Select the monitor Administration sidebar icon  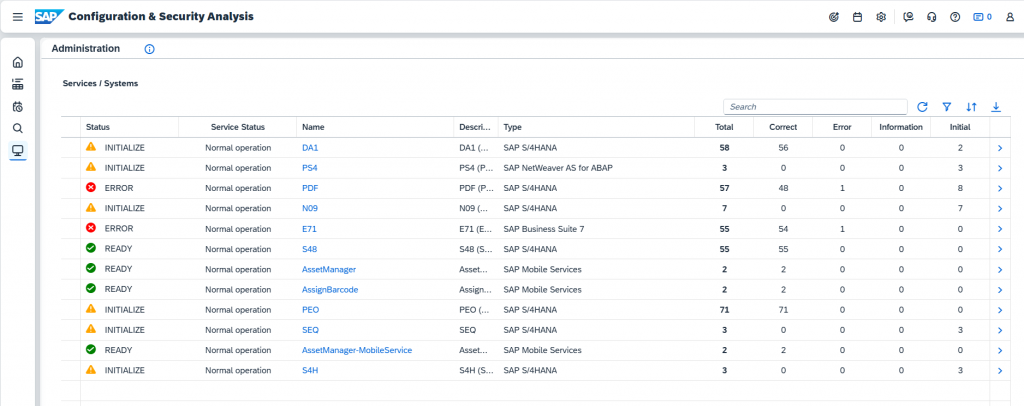click(18, 151)
